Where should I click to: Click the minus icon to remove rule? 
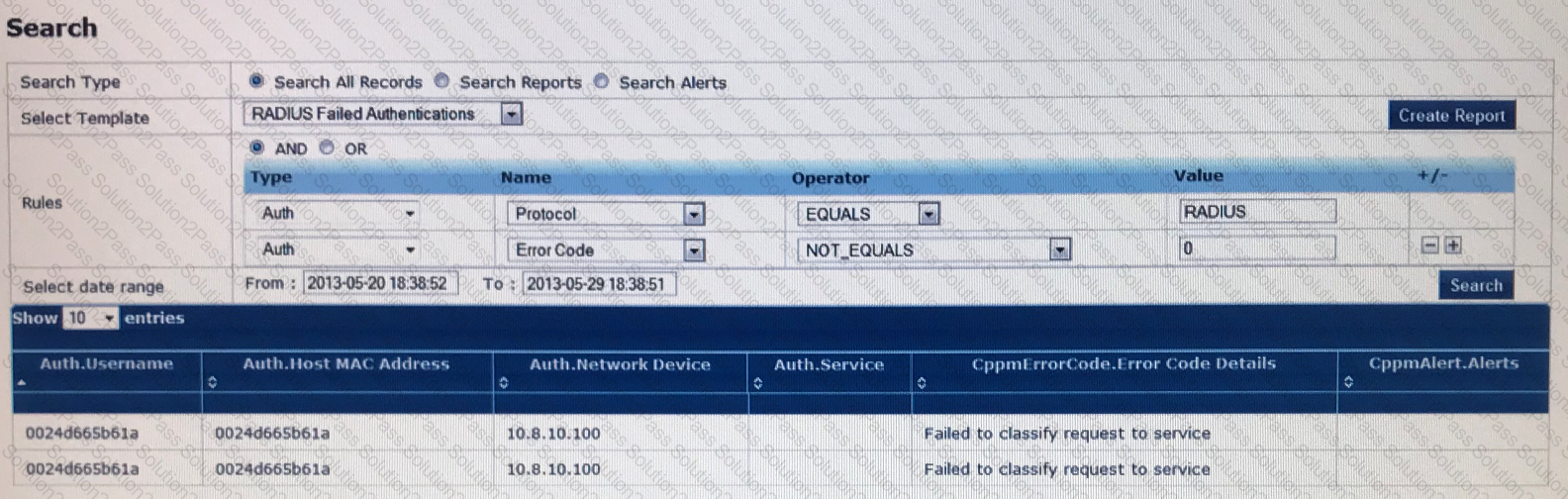[1429, 246]
